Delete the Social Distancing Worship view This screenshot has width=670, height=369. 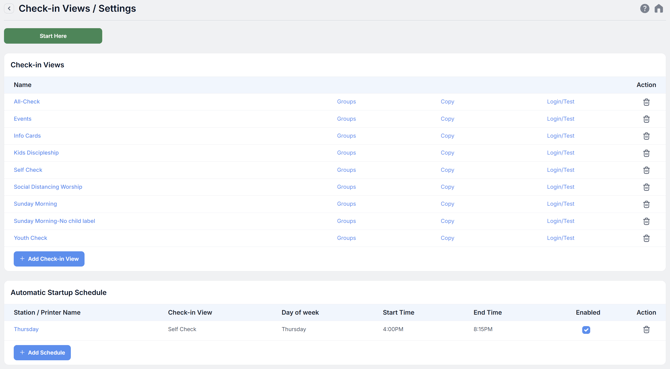click(646, 187)
